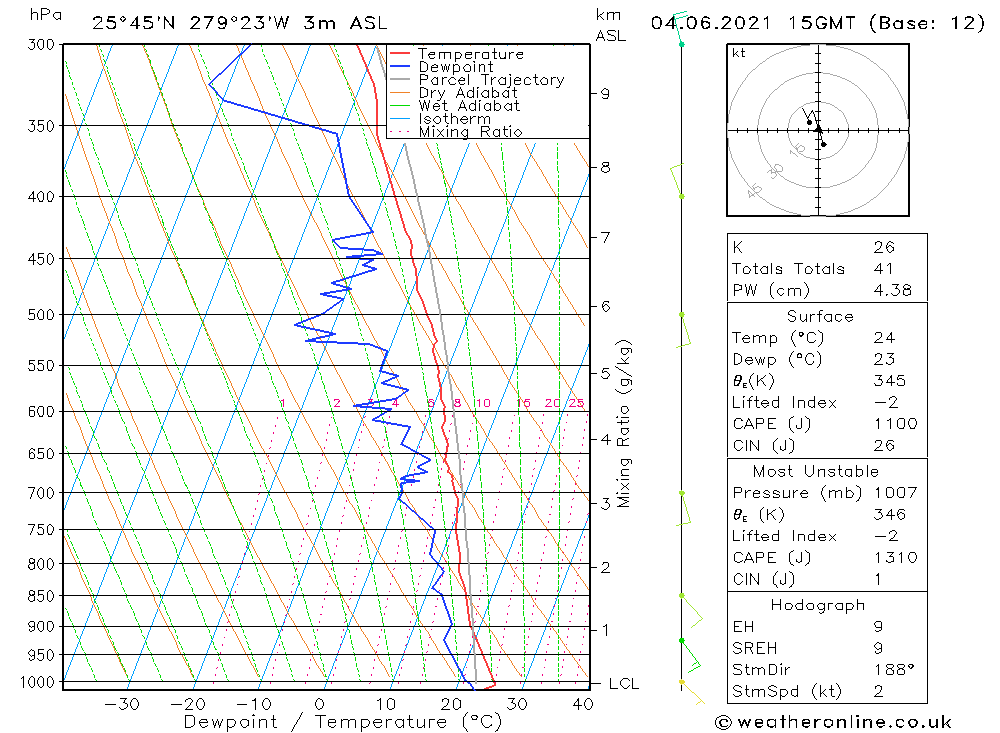1000x733 pixels.
Task: Click the red Temperature legend line
Action: (x=399, y=54)
